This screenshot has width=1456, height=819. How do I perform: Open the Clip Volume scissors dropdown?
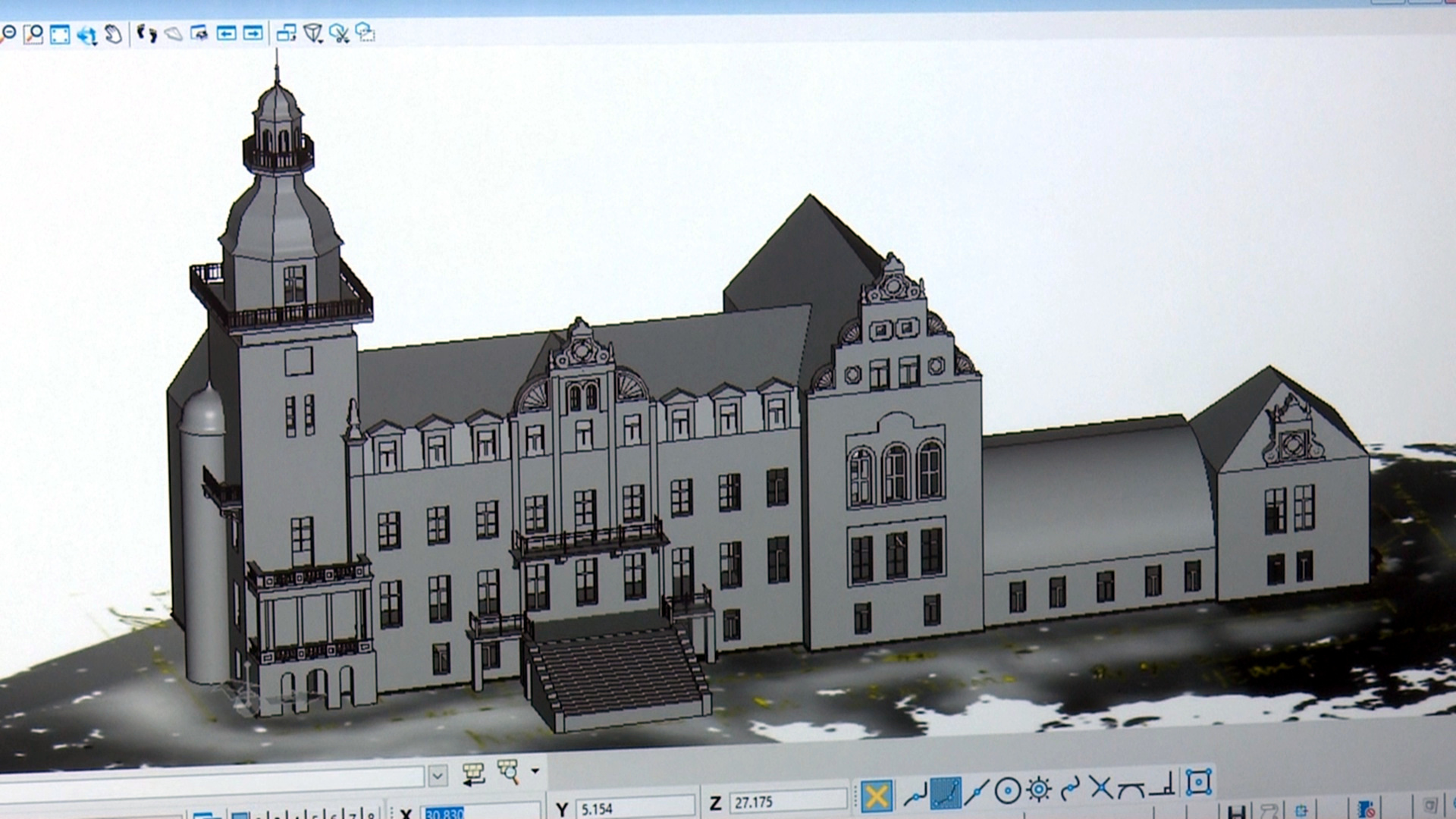(x=339, y=33)
